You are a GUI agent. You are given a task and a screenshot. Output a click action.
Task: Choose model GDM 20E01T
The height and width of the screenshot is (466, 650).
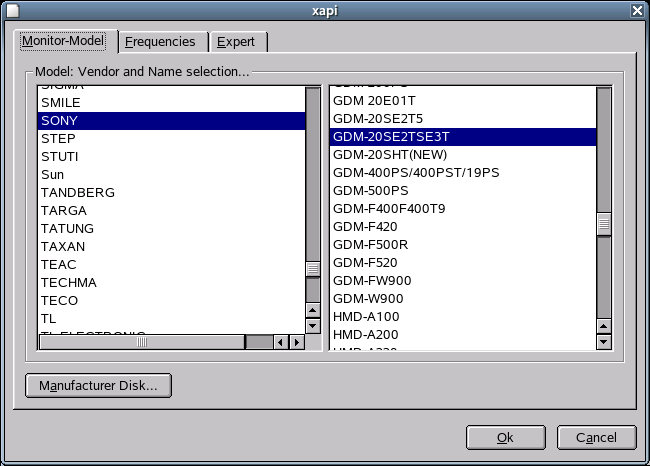click(x=463, y=101)
